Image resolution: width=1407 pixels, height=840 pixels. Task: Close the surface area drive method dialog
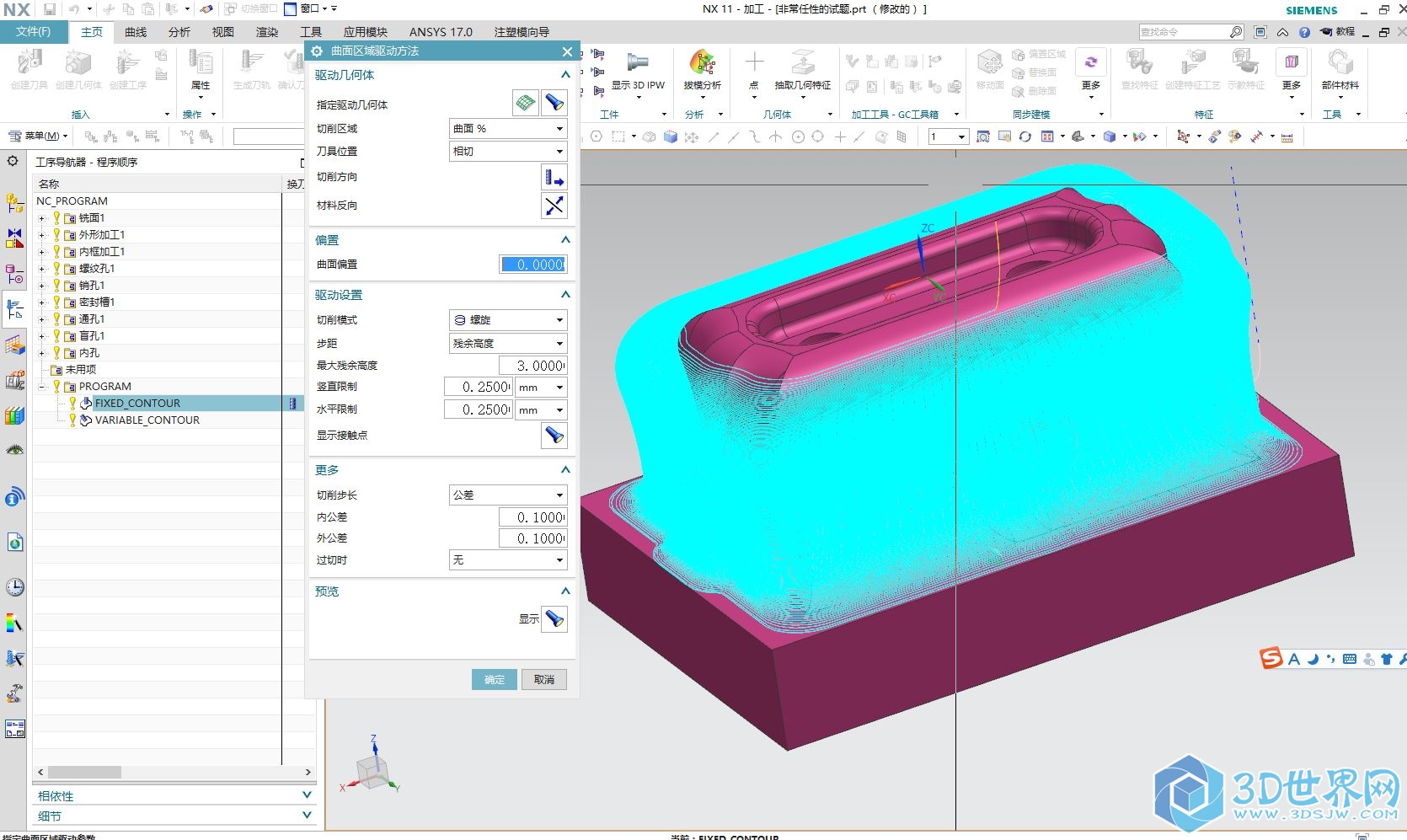tap(567, 51)
